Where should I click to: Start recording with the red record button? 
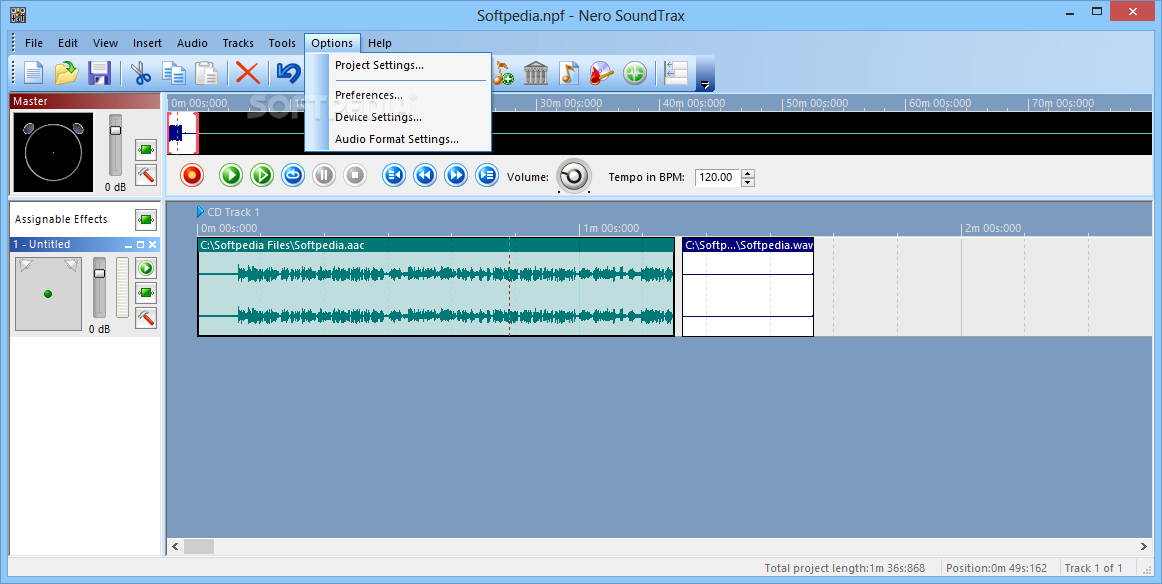tap(192, 175)
